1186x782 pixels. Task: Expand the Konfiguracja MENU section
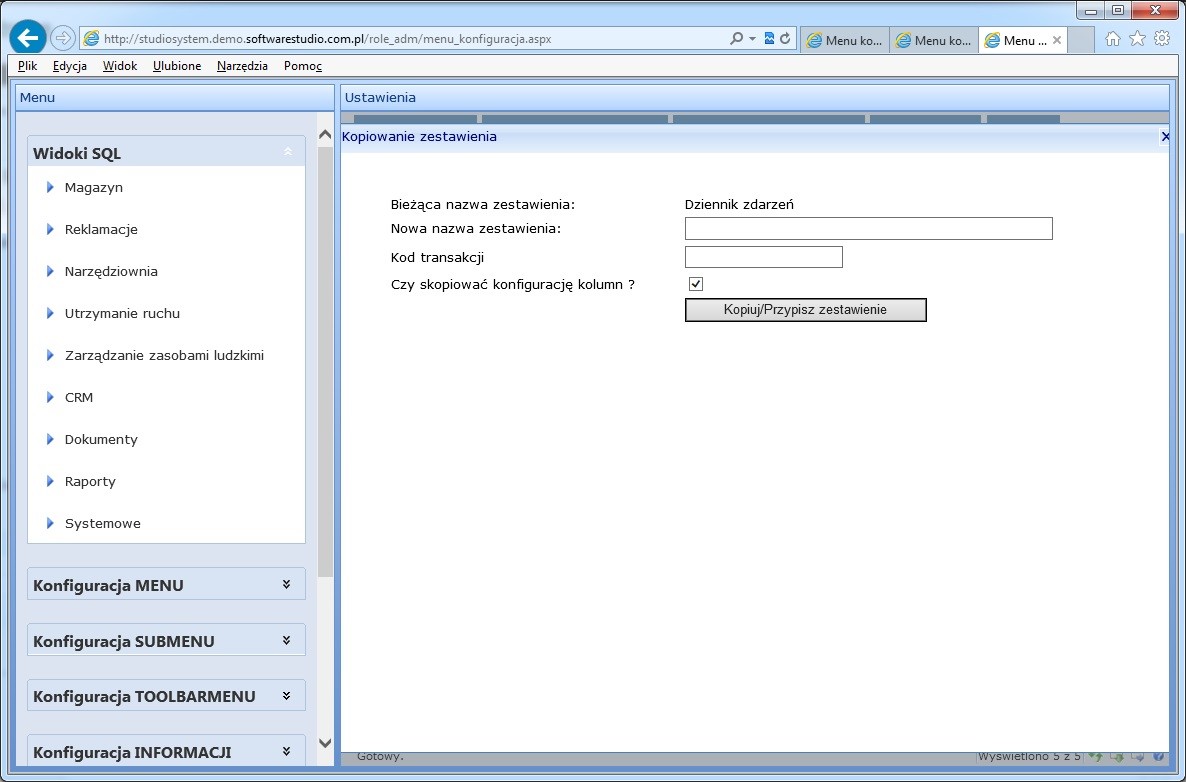pos(287,585)
